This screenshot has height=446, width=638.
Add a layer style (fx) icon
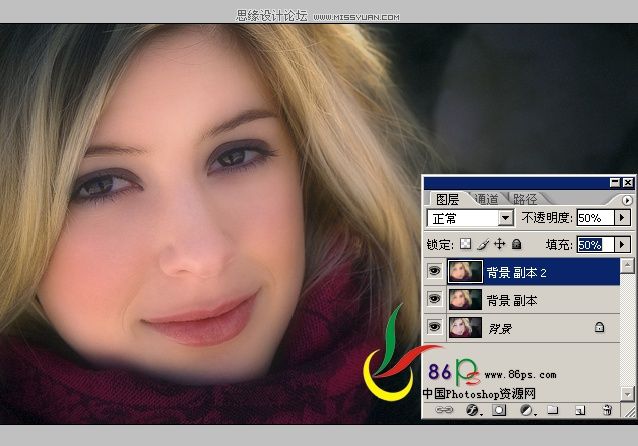[472, 410]
